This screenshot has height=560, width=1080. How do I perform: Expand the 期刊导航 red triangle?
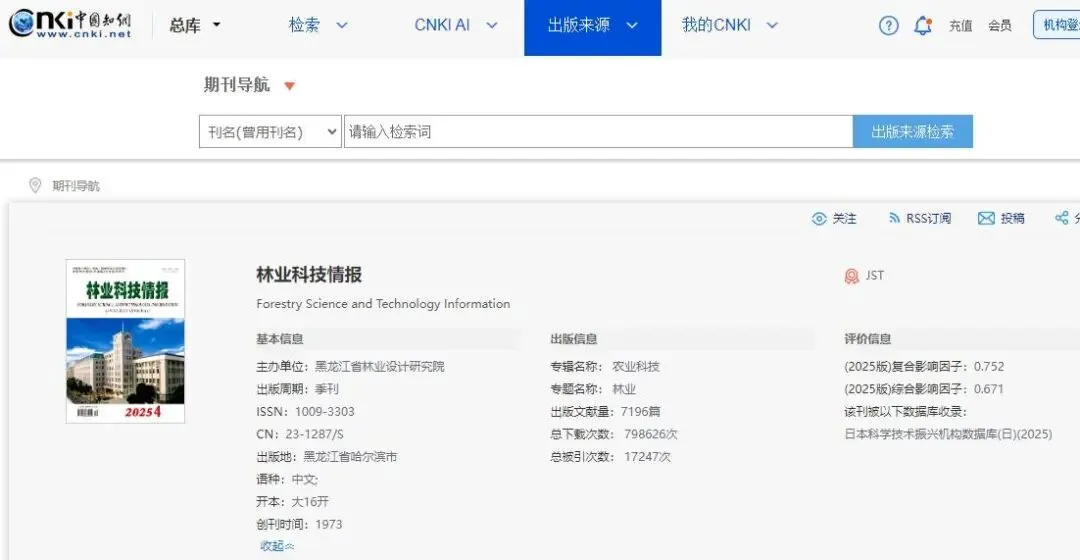tap(290, 86)
